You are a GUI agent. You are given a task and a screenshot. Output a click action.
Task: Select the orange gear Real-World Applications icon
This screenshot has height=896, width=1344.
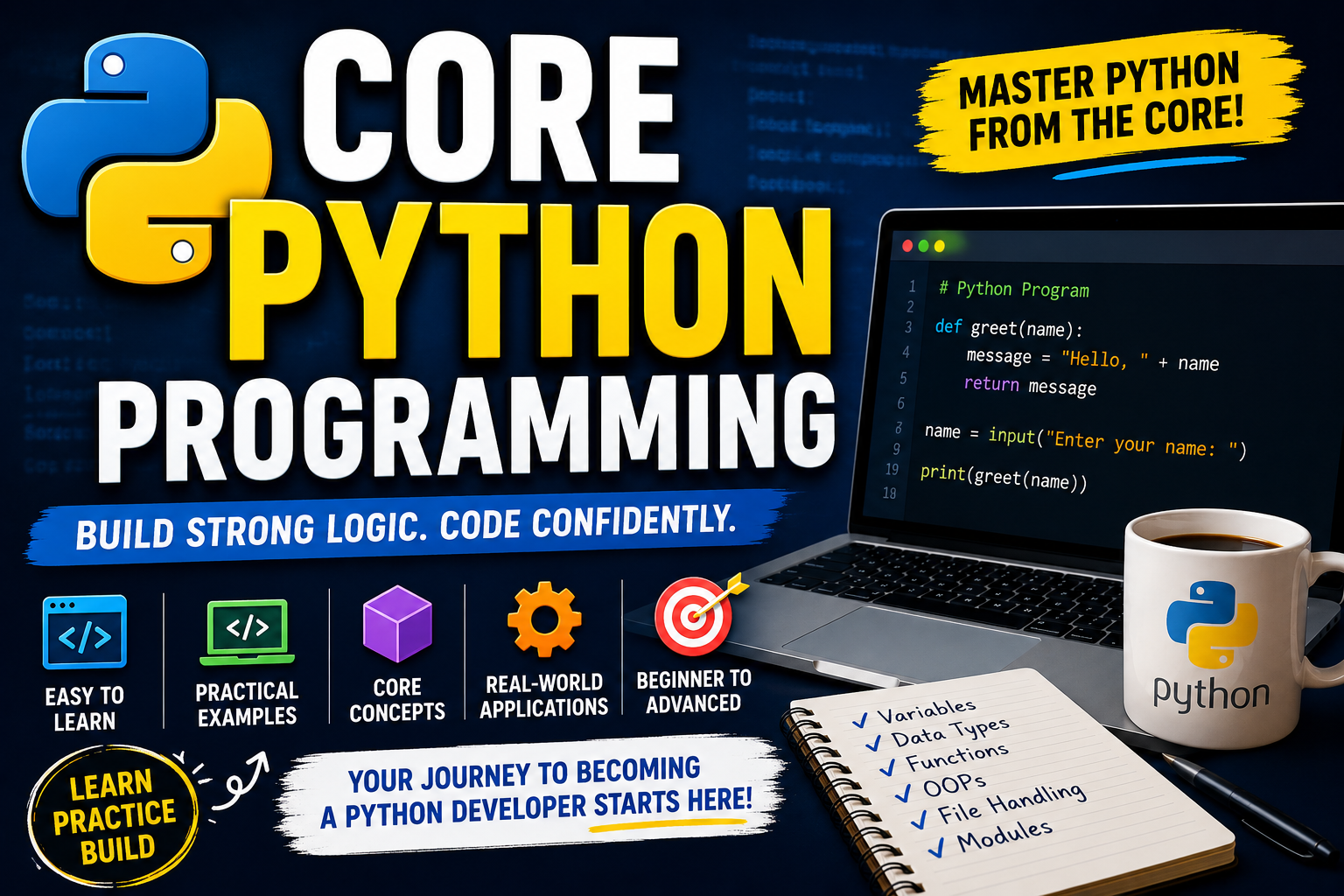click(x=544, y=619)
